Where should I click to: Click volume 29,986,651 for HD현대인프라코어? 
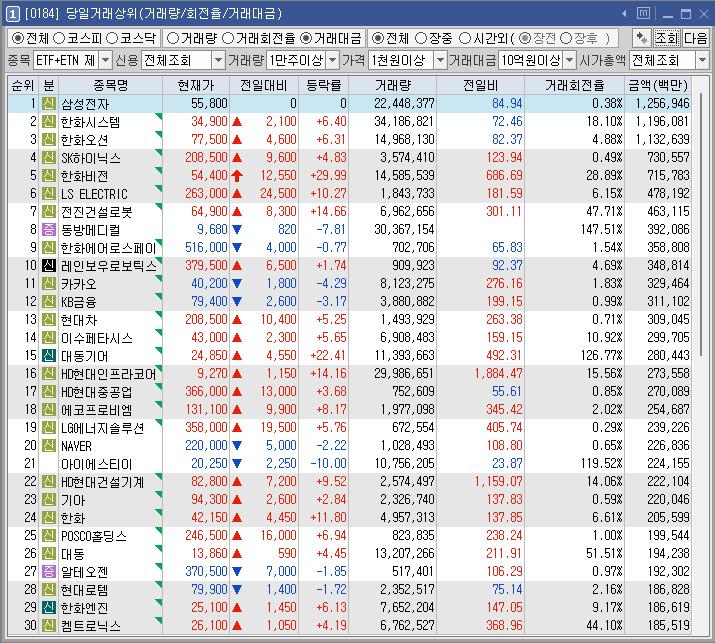(404, 373)
